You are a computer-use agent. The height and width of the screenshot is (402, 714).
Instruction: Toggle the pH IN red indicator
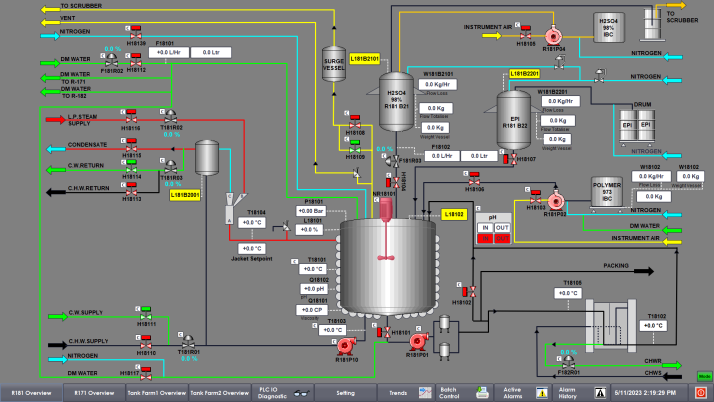[486, 239]
